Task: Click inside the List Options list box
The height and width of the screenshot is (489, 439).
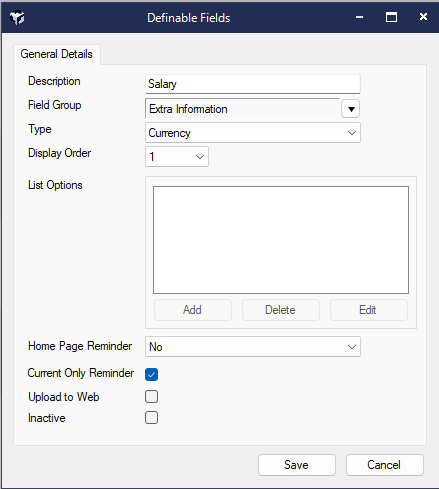Action: tap(281, 240)
